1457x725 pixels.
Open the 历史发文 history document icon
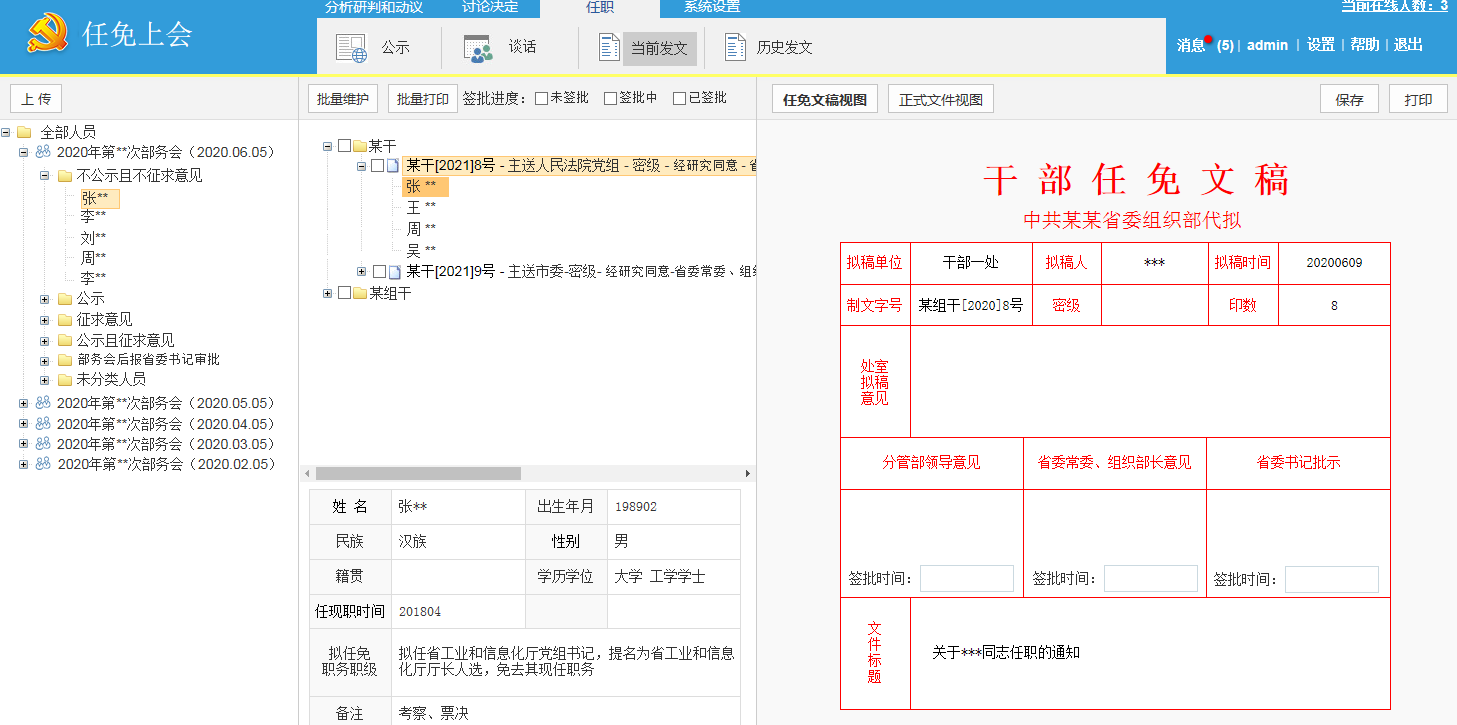click(736, 47)
